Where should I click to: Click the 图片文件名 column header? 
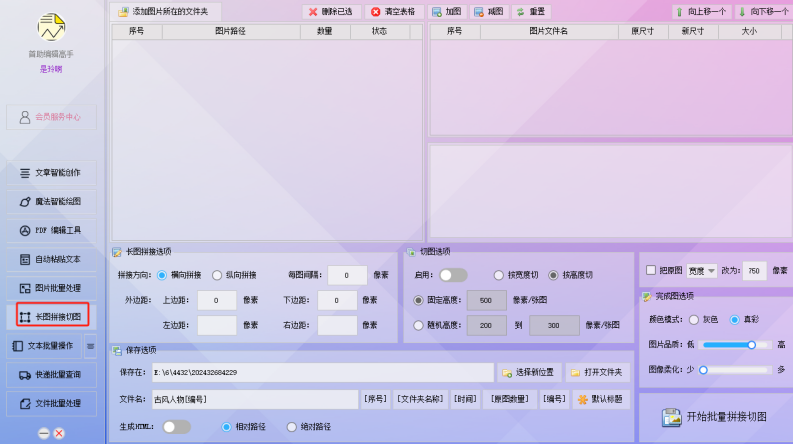pyautogui.click(x=549, y=31)
